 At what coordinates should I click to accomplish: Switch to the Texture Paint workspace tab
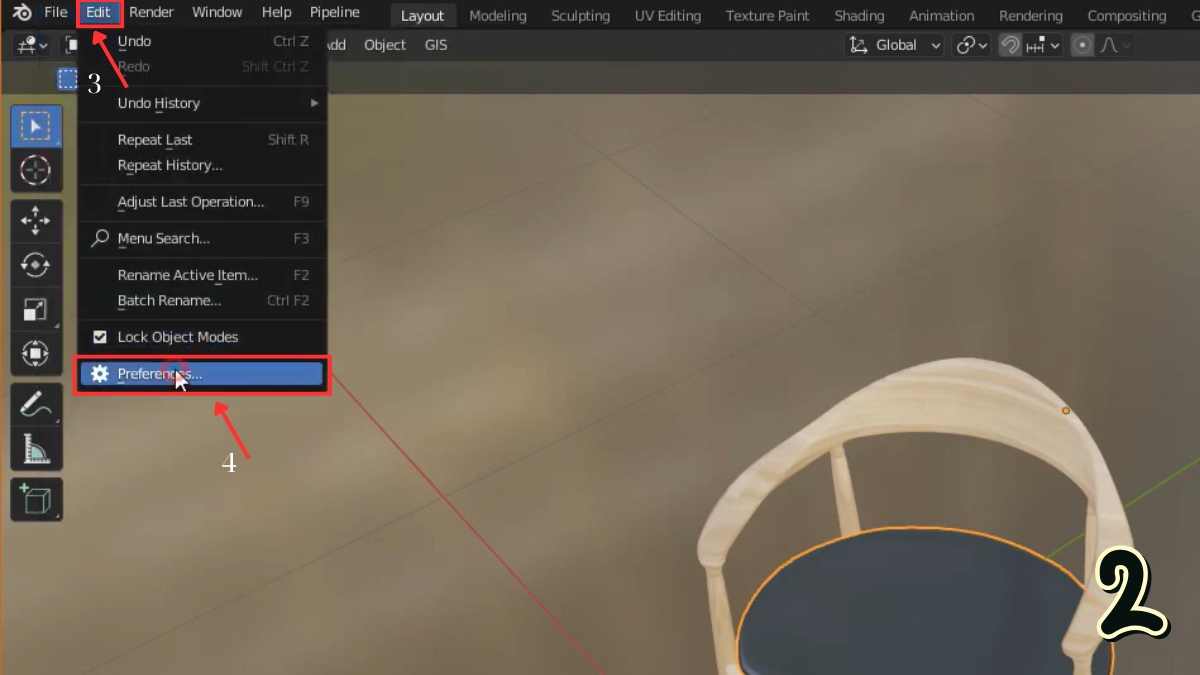tap(768, 16)
